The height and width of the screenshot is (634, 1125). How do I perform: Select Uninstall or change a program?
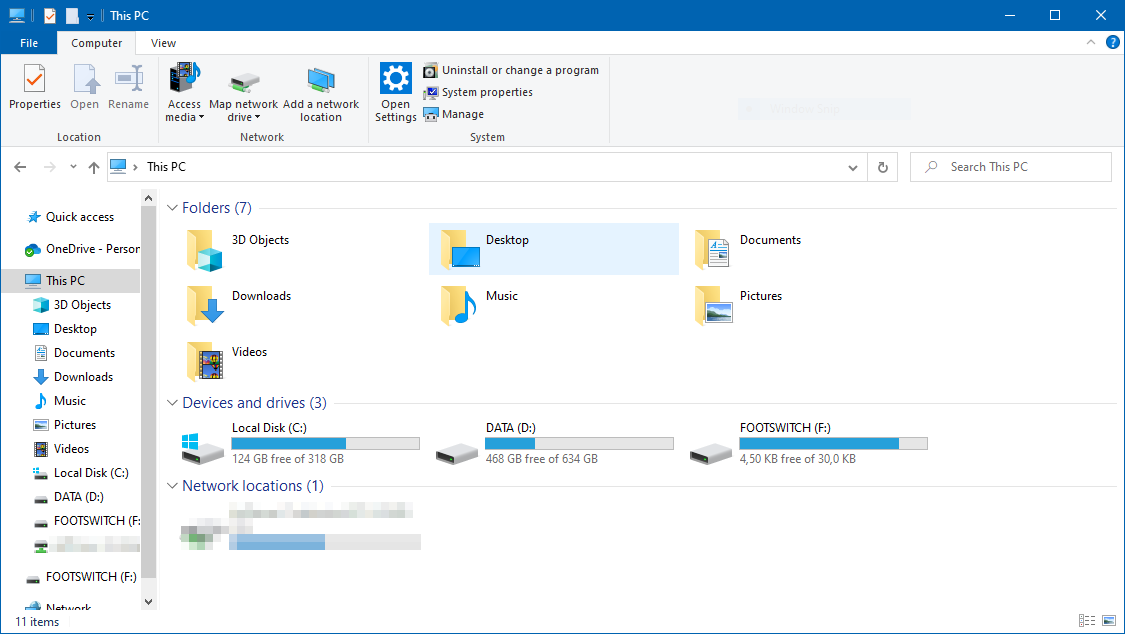pos(511,70)
